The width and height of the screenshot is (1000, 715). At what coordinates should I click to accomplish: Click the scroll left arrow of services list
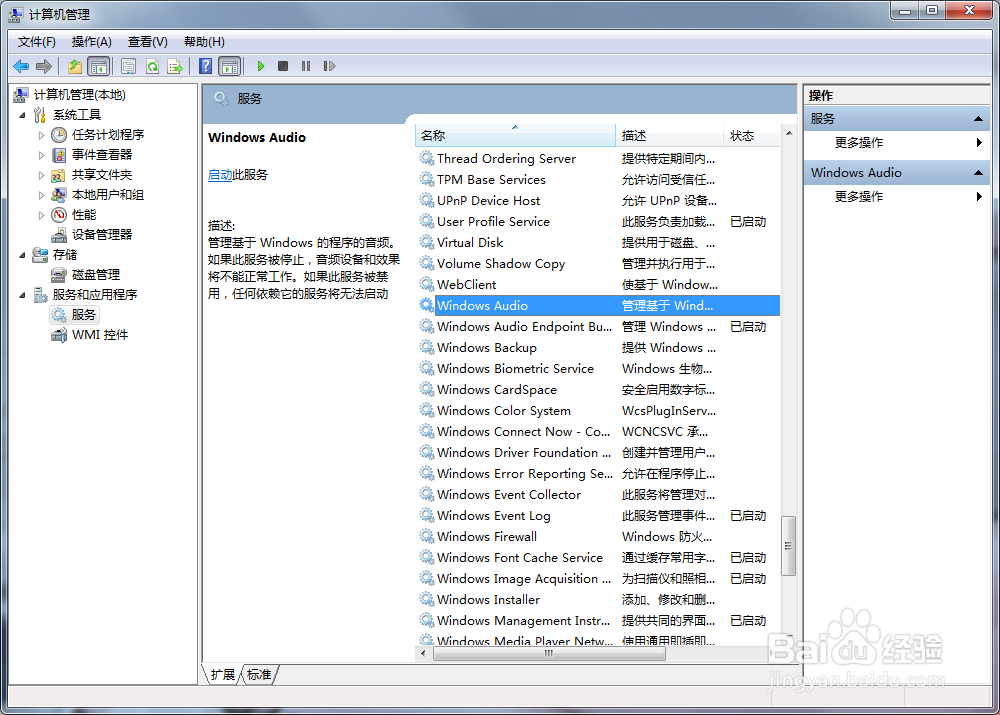(x=423, y=654)
